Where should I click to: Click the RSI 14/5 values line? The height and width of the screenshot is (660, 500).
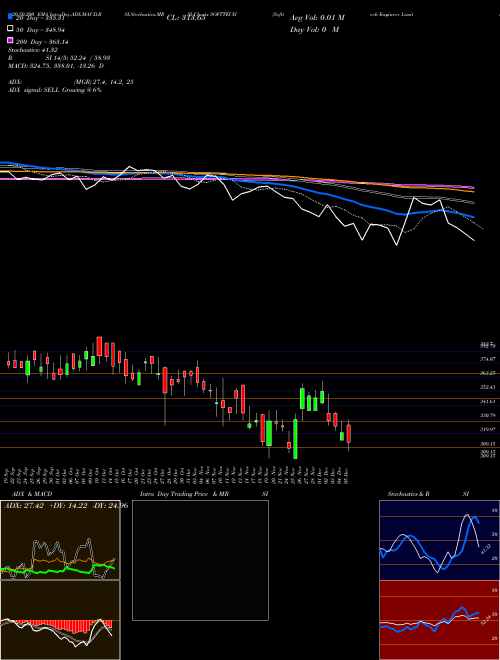point(59,58)
